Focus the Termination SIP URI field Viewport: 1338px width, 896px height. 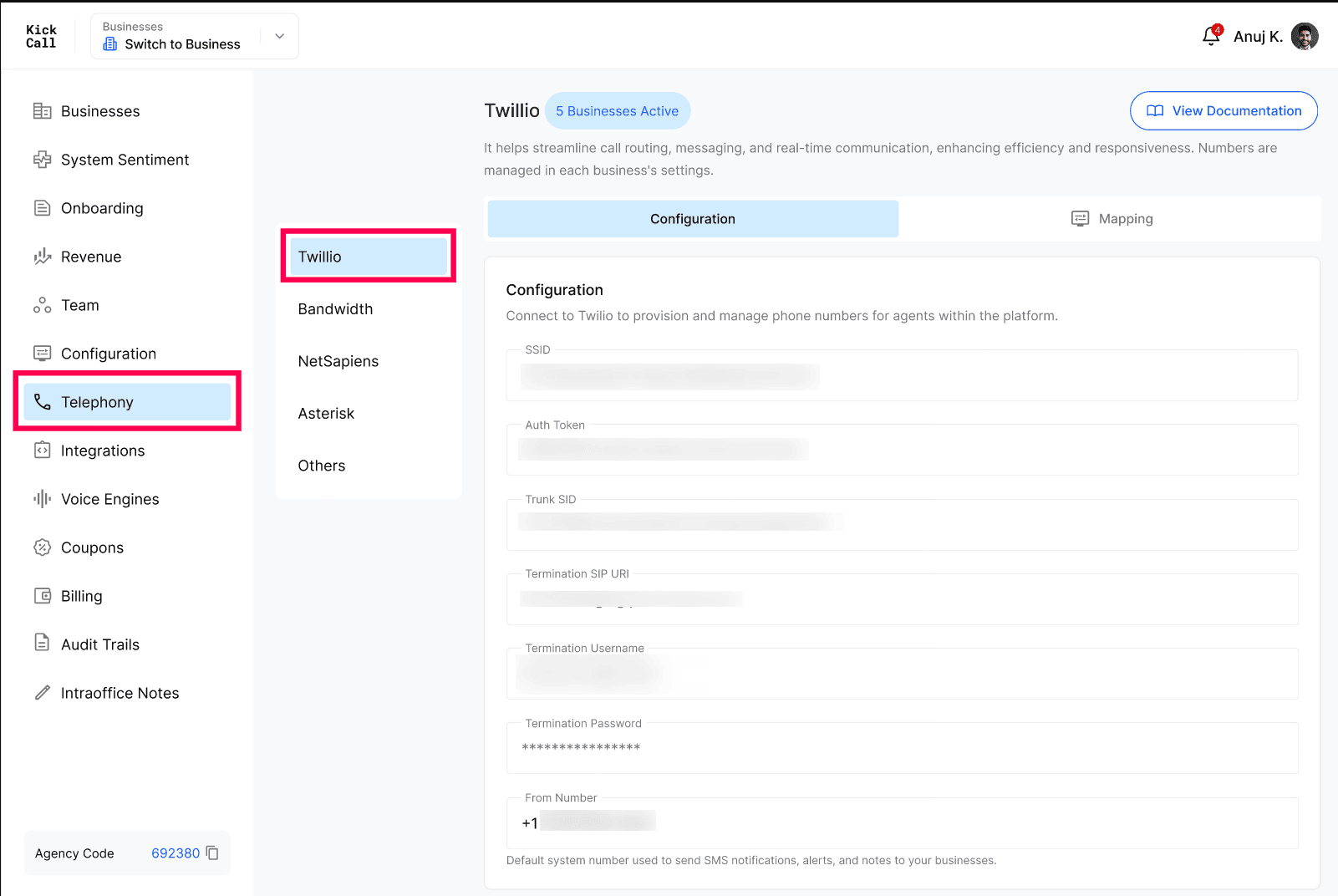click(x=902, y=599)
